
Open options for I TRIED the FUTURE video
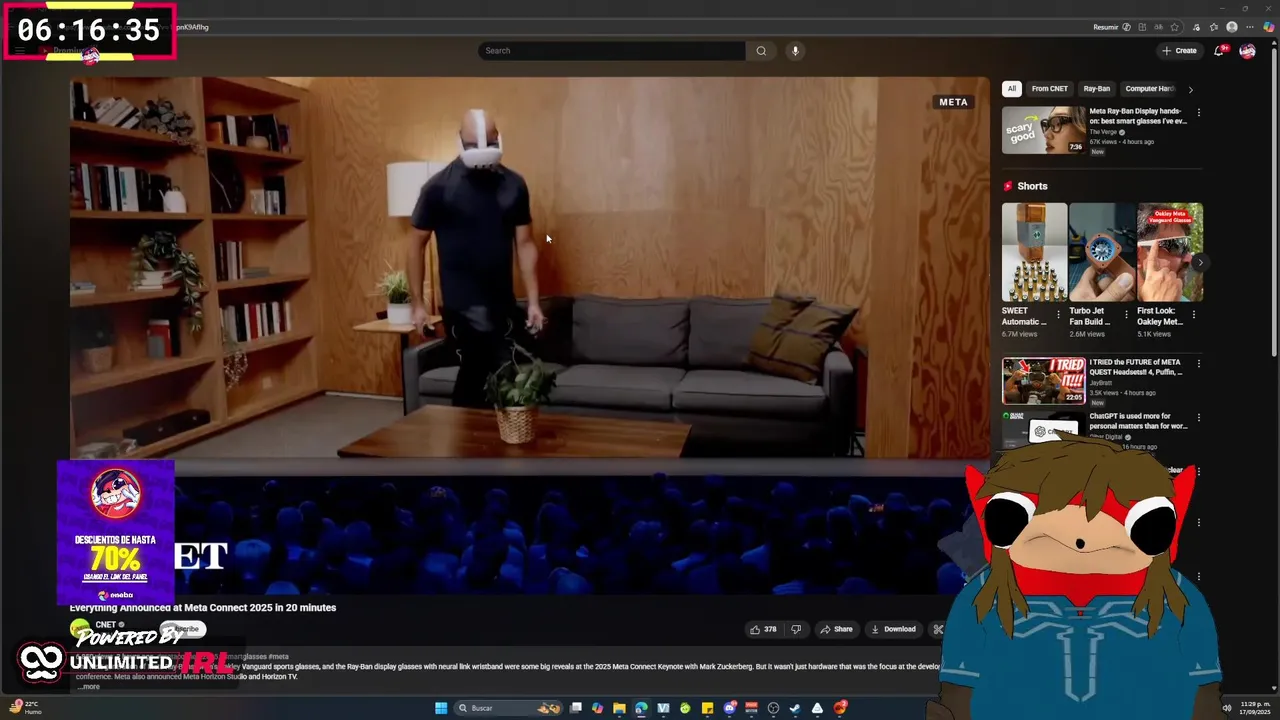tap(1198, 364)
